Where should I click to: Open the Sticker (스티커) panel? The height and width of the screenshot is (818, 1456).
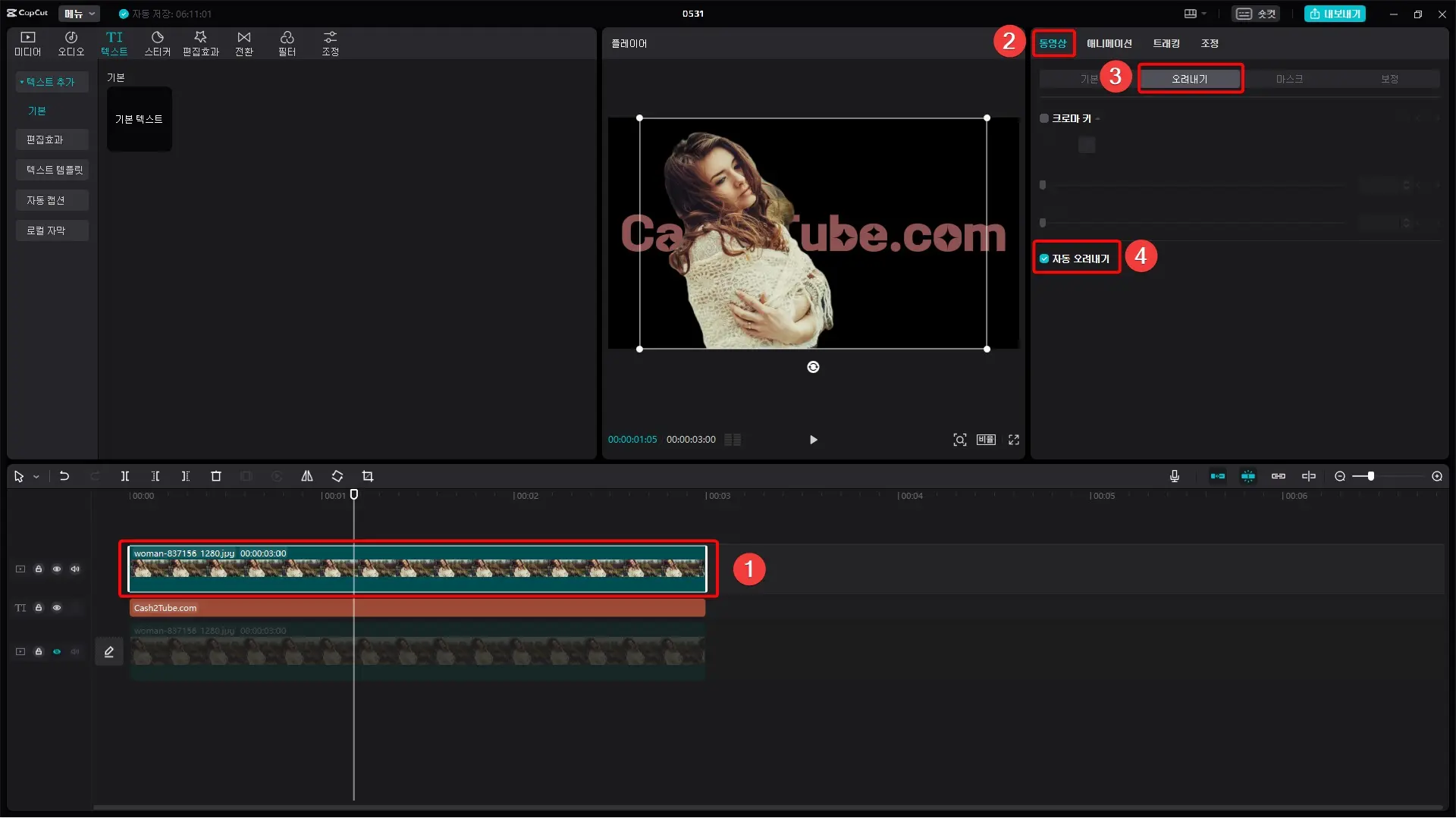(157, 44)
